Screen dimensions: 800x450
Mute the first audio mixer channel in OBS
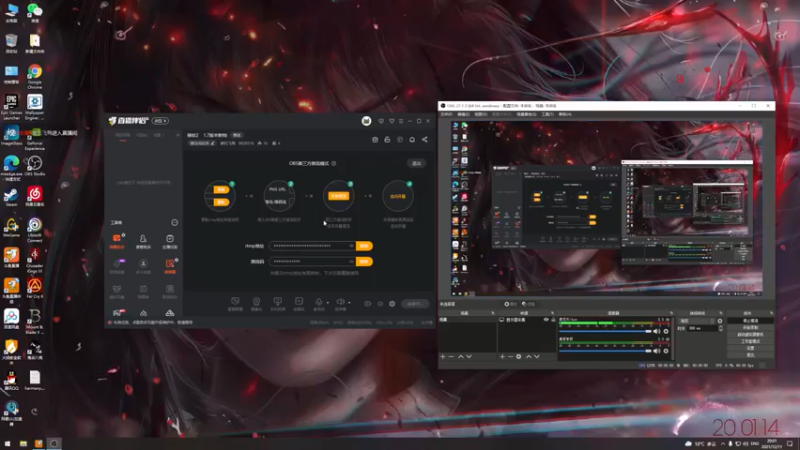click(x=657, y=332)
